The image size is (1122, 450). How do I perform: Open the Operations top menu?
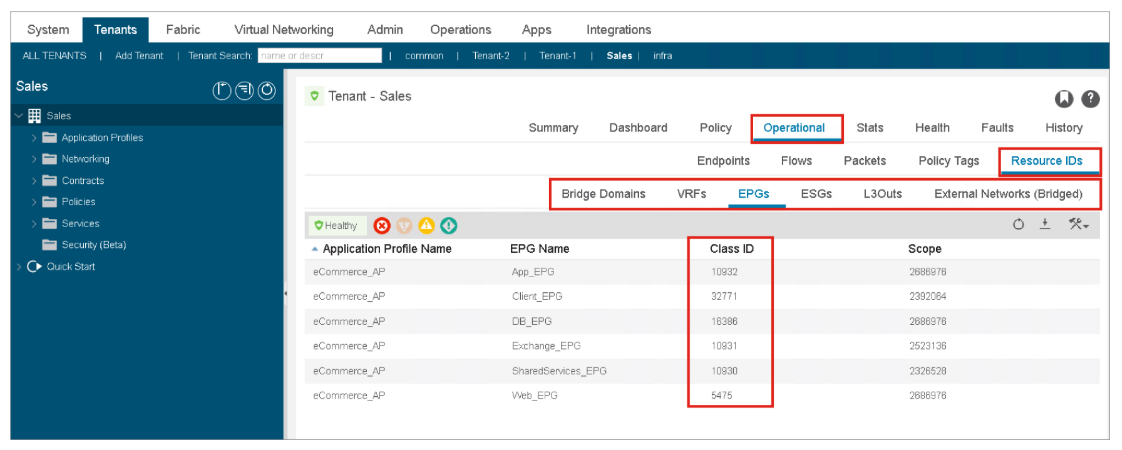coord(461,29)
